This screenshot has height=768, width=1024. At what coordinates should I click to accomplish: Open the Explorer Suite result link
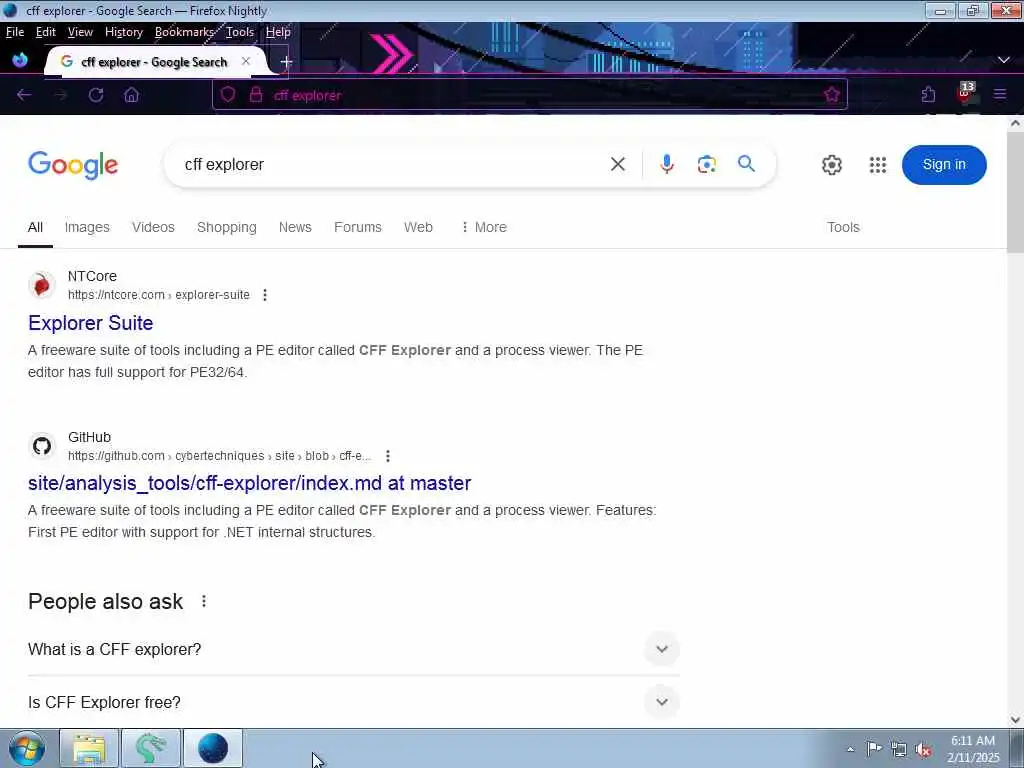point(91,323)
